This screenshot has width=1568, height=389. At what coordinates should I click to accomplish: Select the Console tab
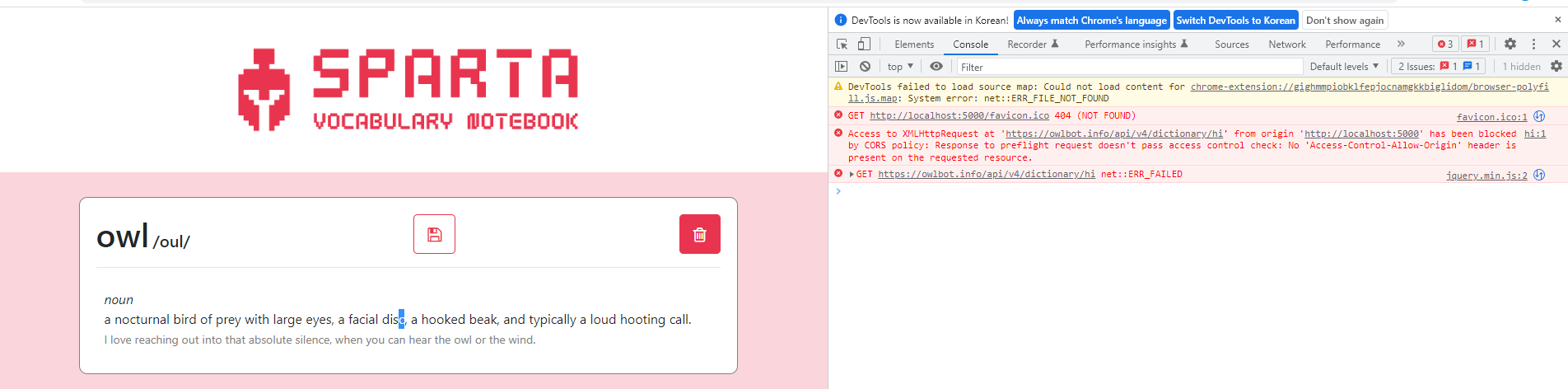(x=970, y=45)
